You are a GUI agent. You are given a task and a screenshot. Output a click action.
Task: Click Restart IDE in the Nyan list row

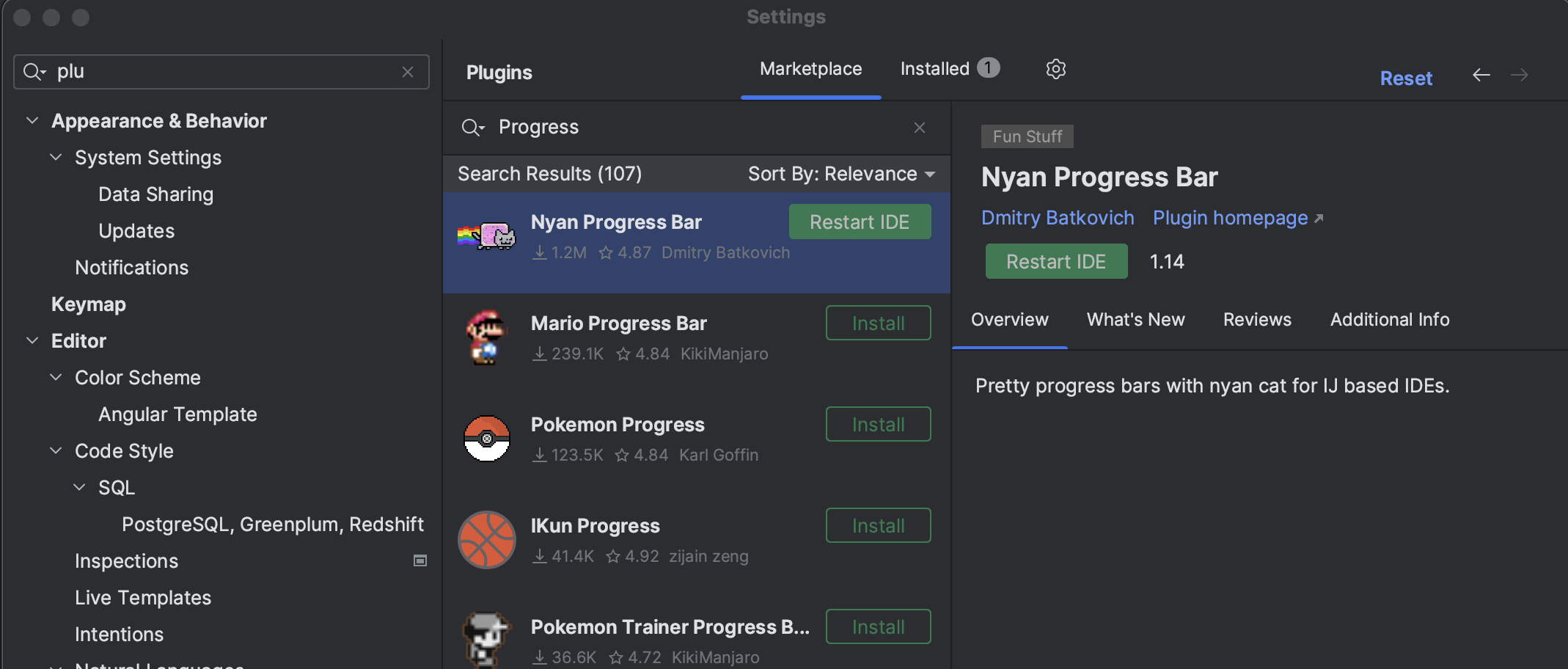coord(860,222)
